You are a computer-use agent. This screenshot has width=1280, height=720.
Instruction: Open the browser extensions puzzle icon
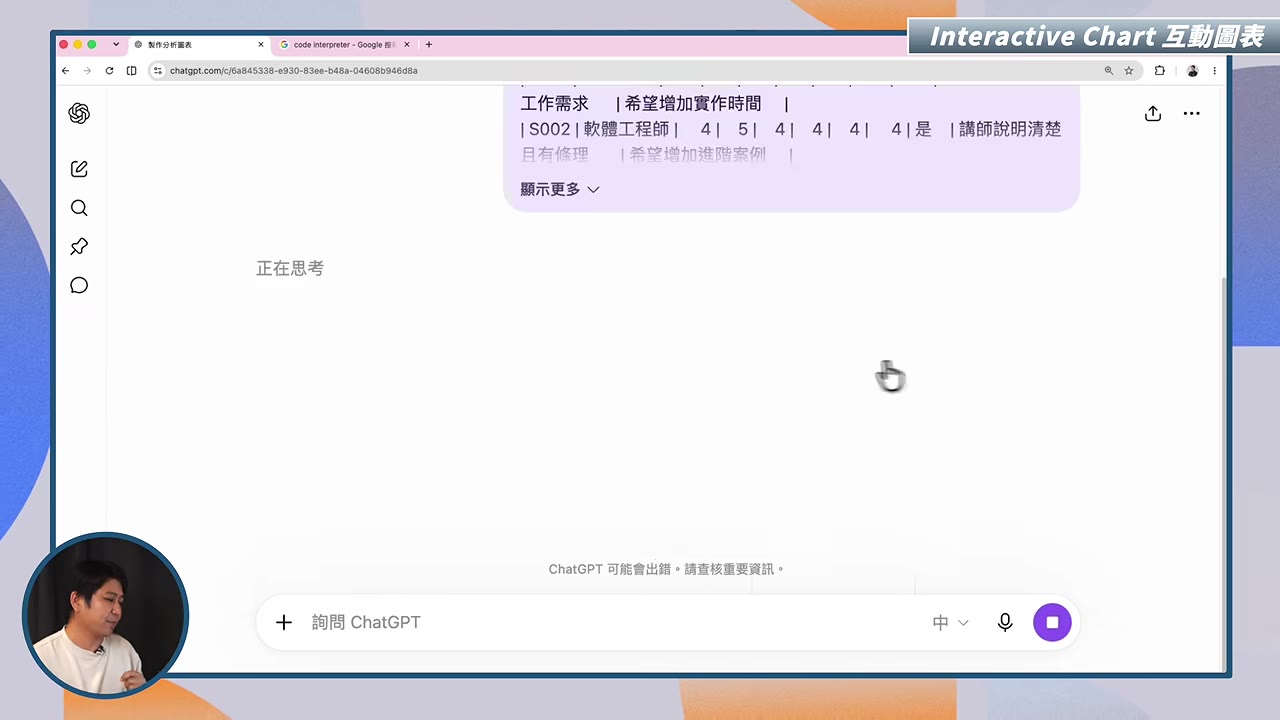click(1160, 71)
